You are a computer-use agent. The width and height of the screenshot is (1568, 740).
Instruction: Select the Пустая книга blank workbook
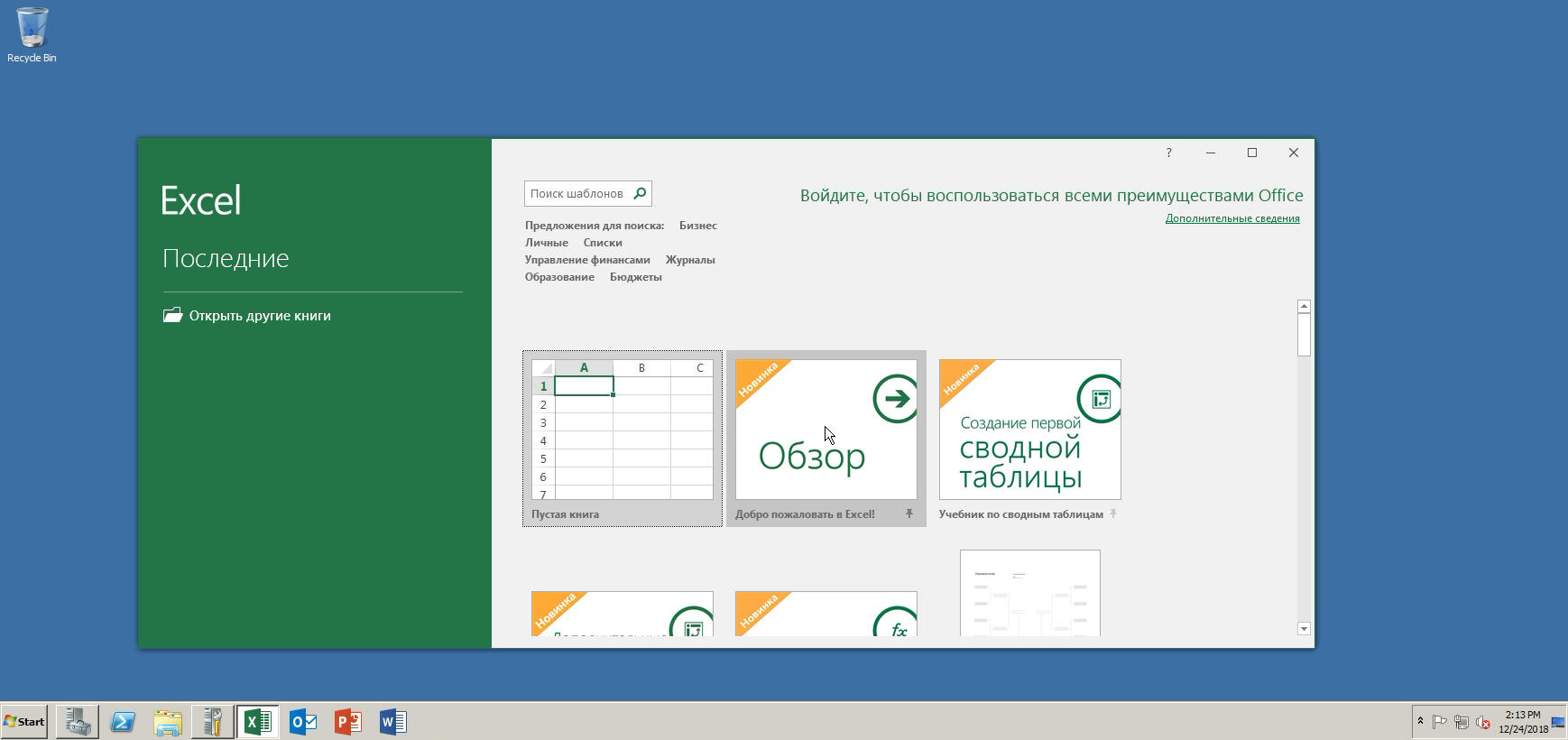[x=622, y=438]
